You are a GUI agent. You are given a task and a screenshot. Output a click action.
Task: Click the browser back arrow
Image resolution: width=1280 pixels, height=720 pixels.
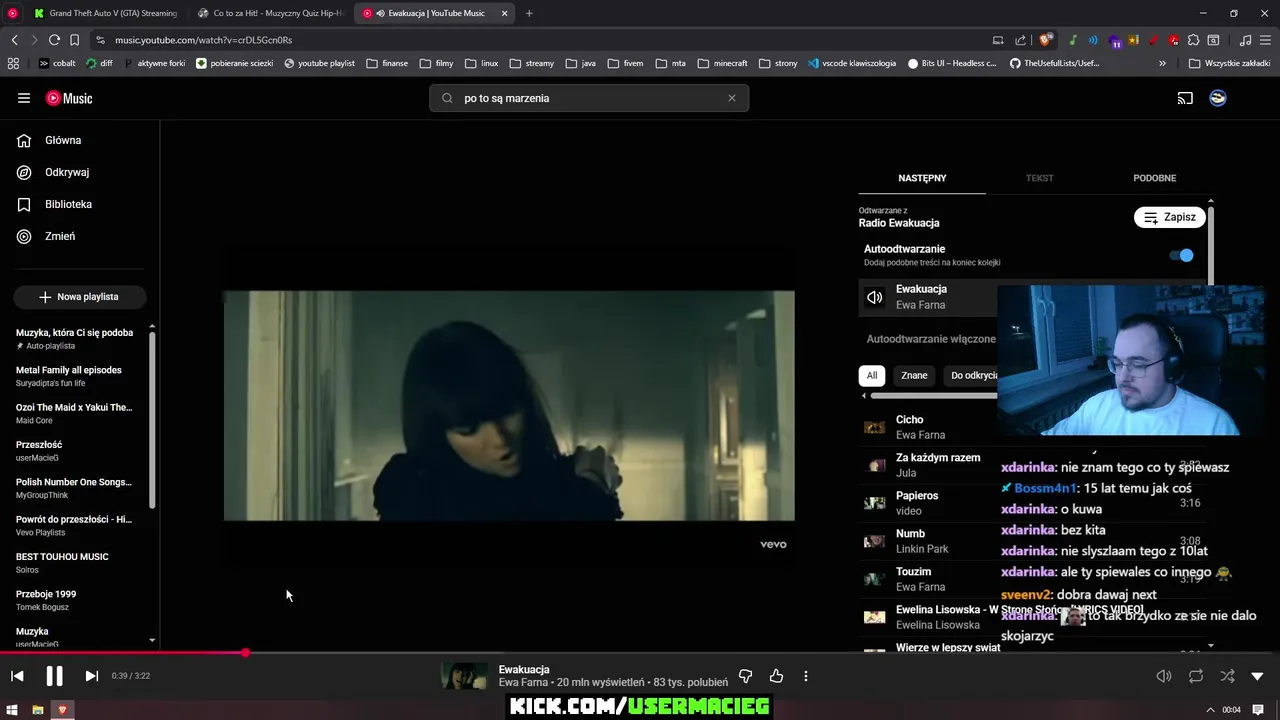point(14,40)
